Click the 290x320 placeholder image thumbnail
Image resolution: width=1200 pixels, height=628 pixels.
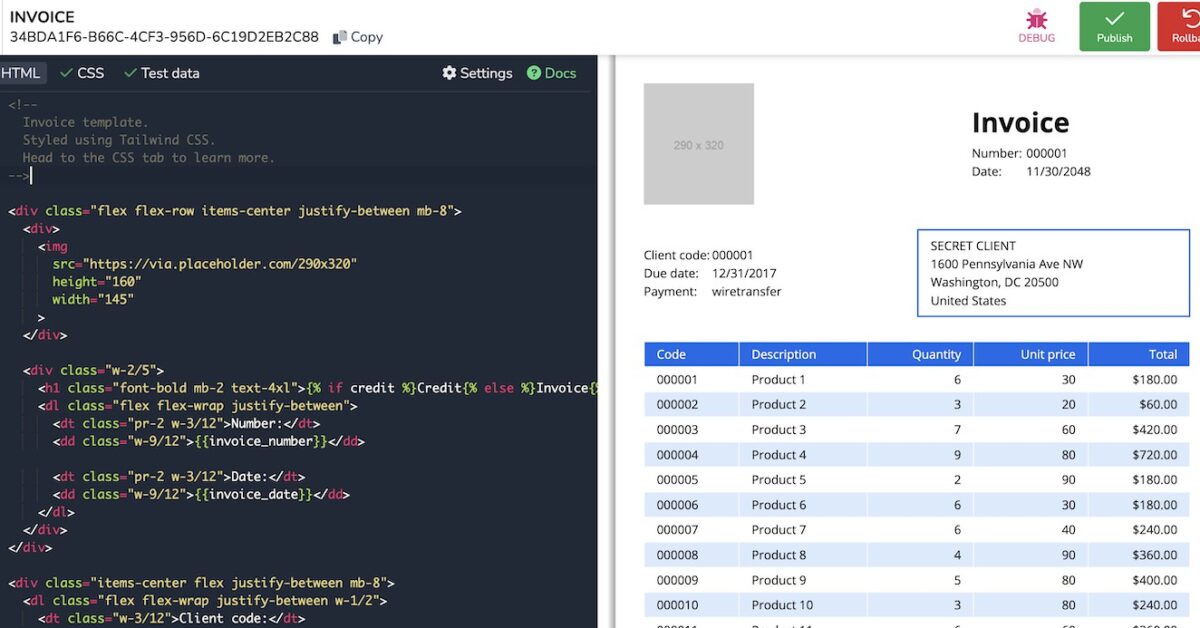tap(698, 143)
